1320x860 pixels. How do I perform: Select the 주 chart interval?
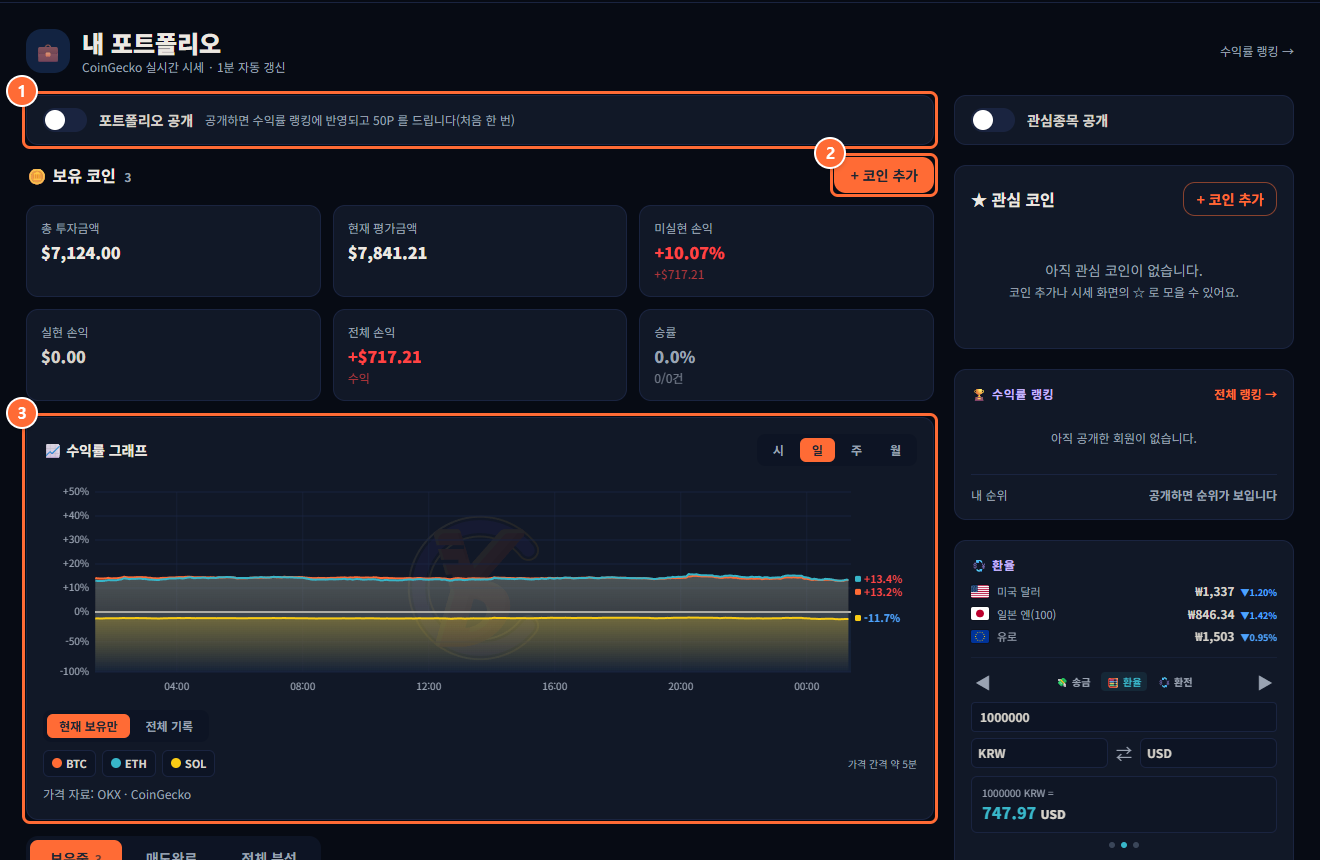[x=856, y=450]
